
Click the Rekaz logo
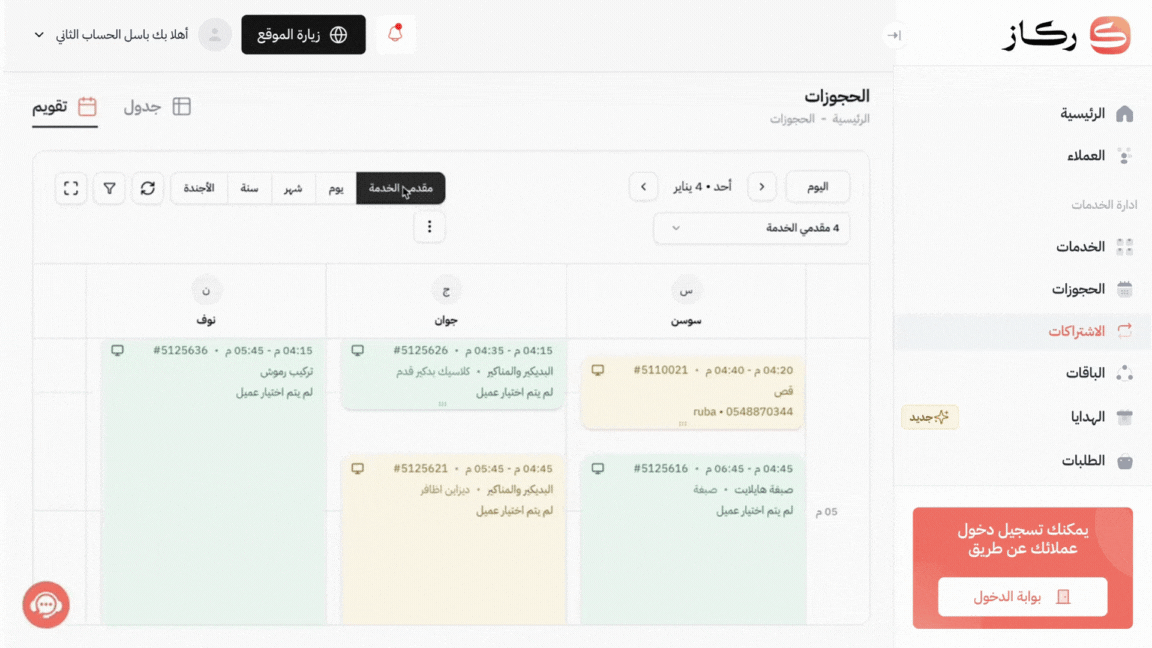pos(1066,35)
